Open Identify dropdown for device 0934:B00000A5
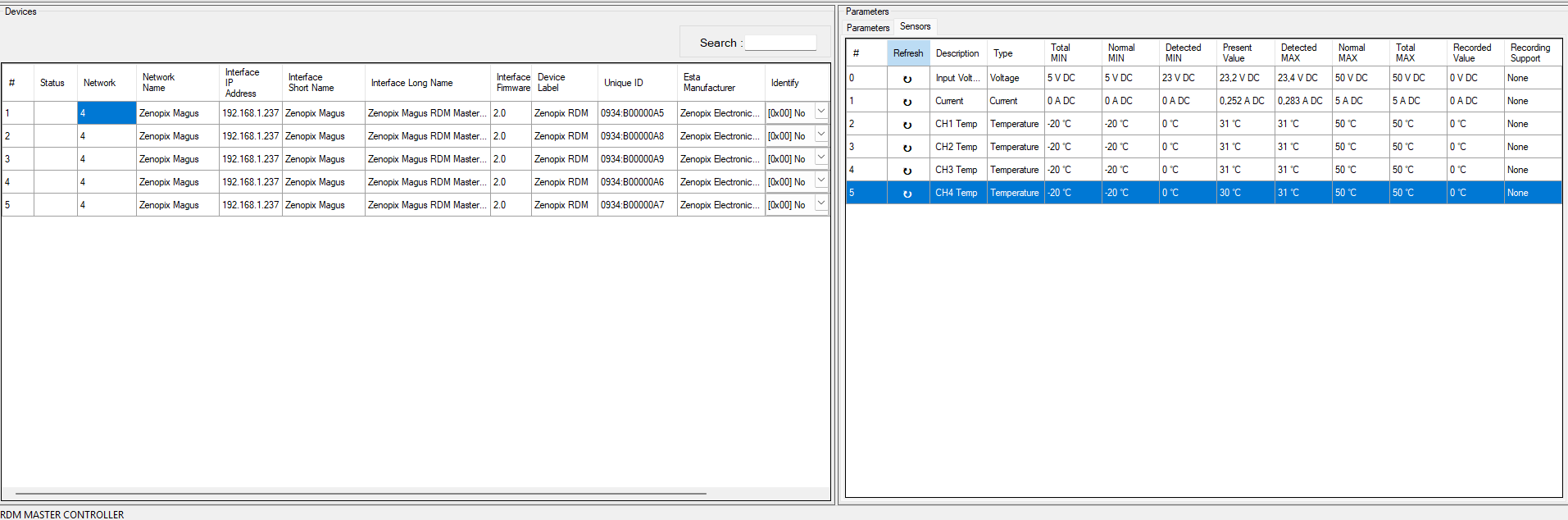Viewport: 1568px width, 520px height. (820, 112)
